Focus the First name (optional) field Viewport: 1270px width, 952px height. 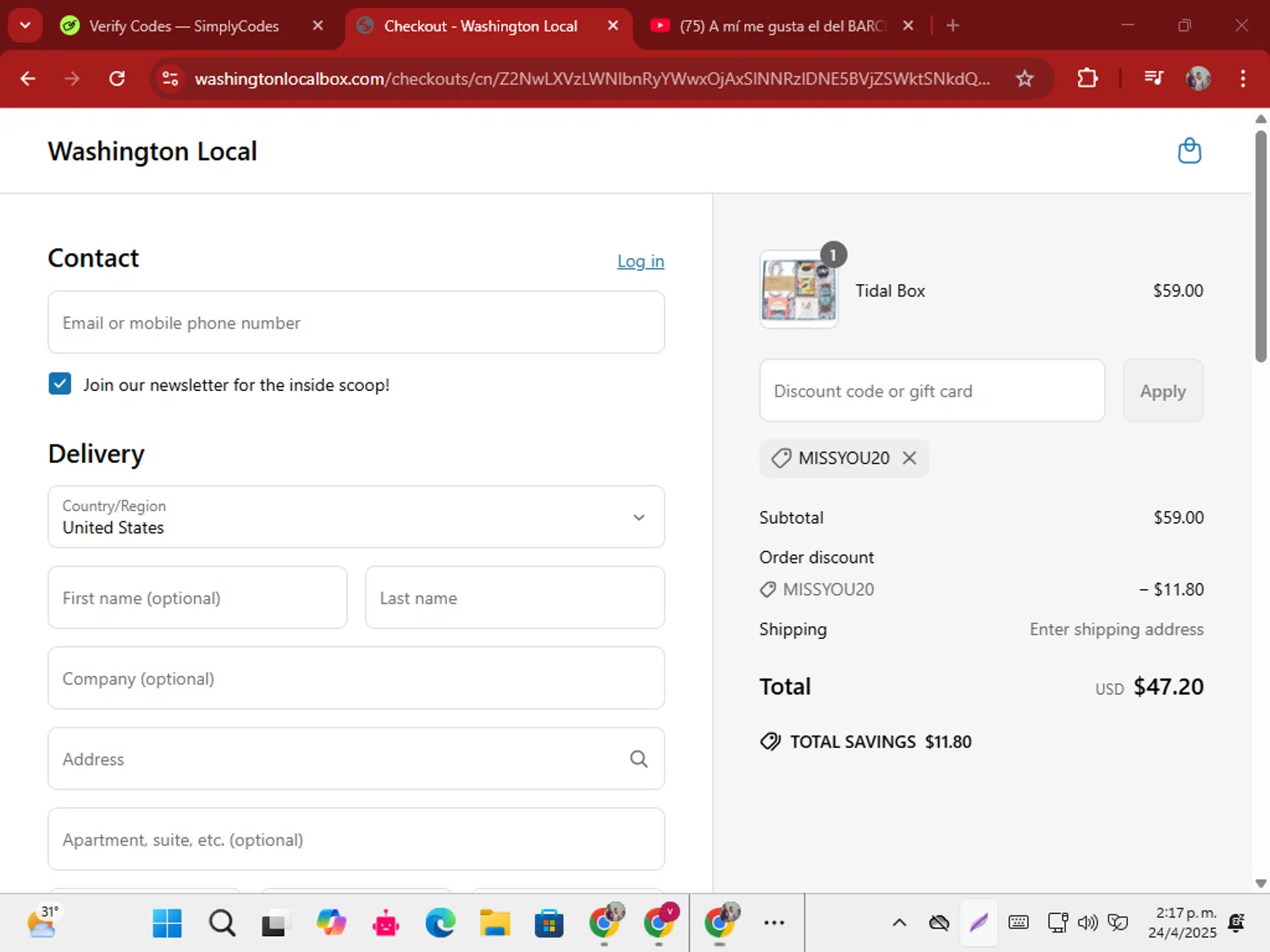pyautogui.click(x=197, y=597)
